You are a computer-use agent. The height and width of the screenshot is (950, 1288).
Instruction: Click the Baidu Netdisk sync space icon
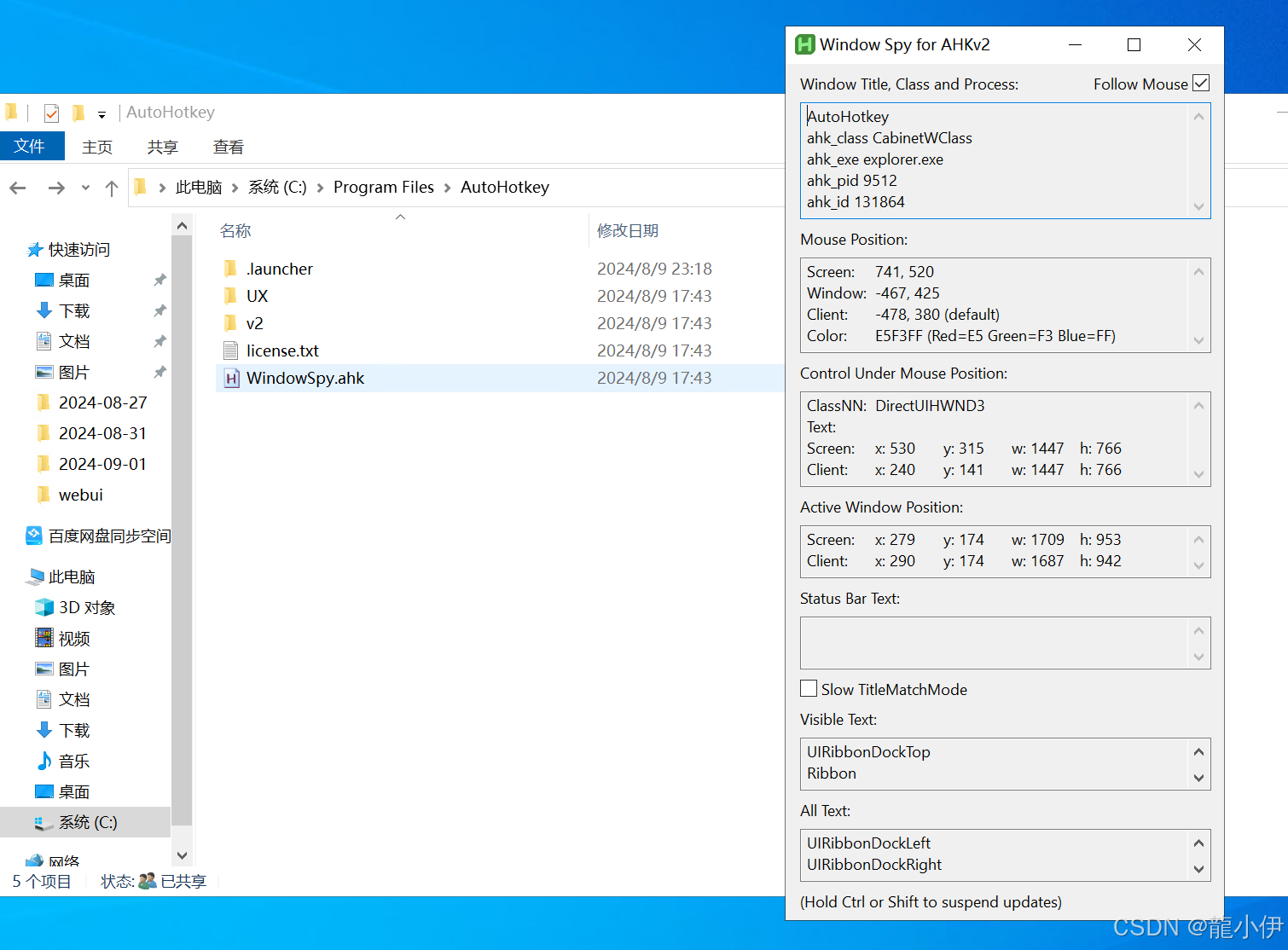pyautogui.click(x=34, y=536)
